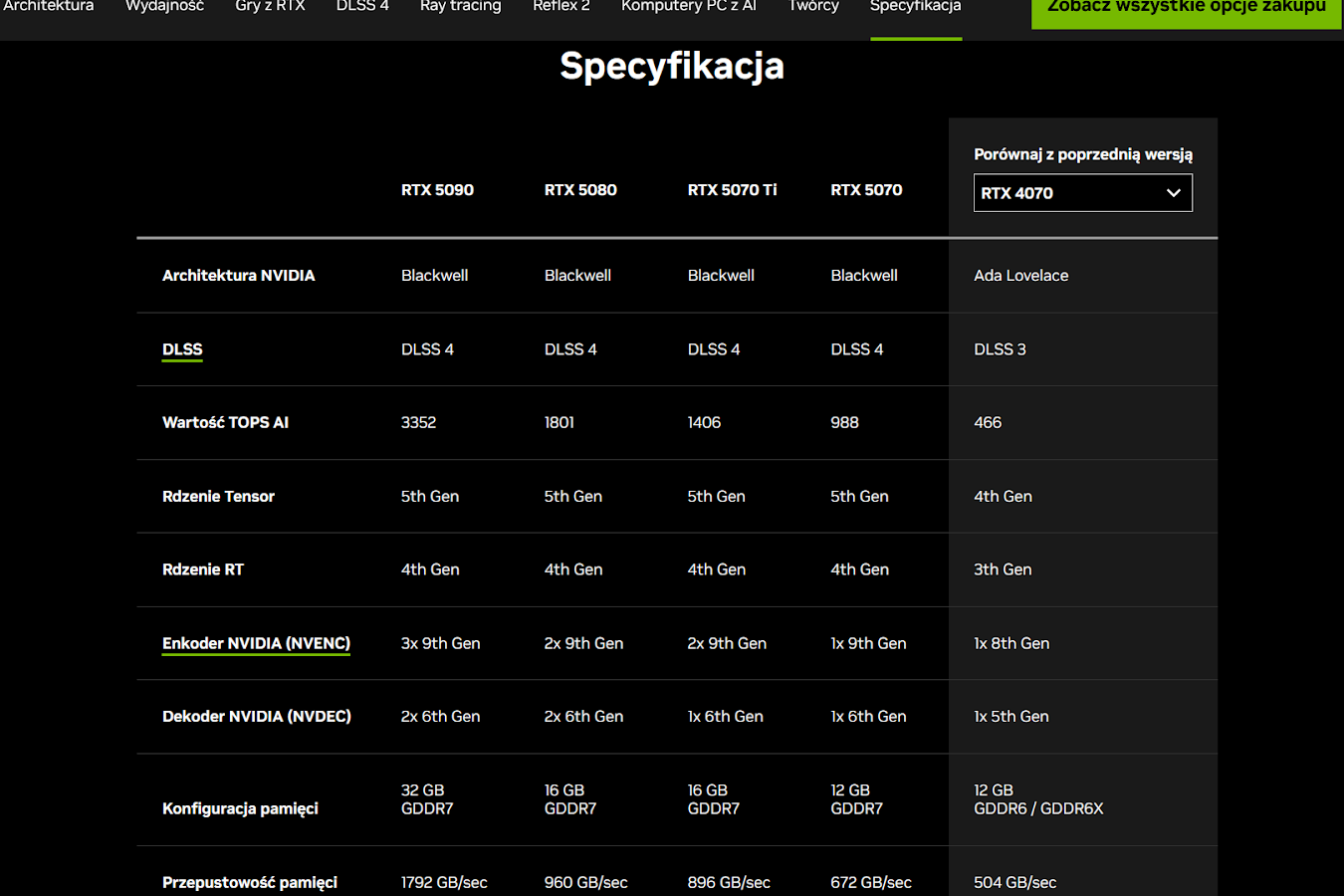Select the 12 GB GDDR6 / GDDR6X cell
Viewport: 1344px width, 896px height.
(1038, 799)
